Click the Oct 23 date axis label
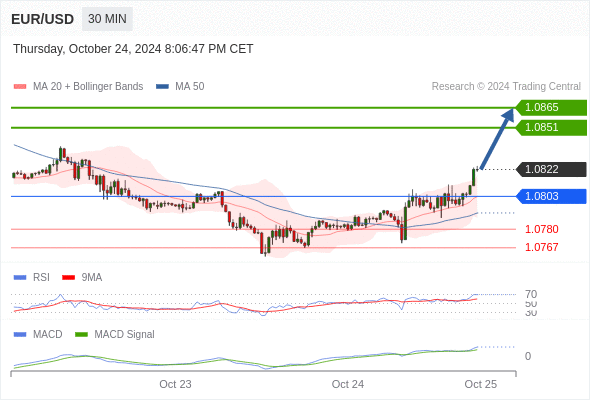This screenshot has height=400, width=590. (x=175, y=384)
